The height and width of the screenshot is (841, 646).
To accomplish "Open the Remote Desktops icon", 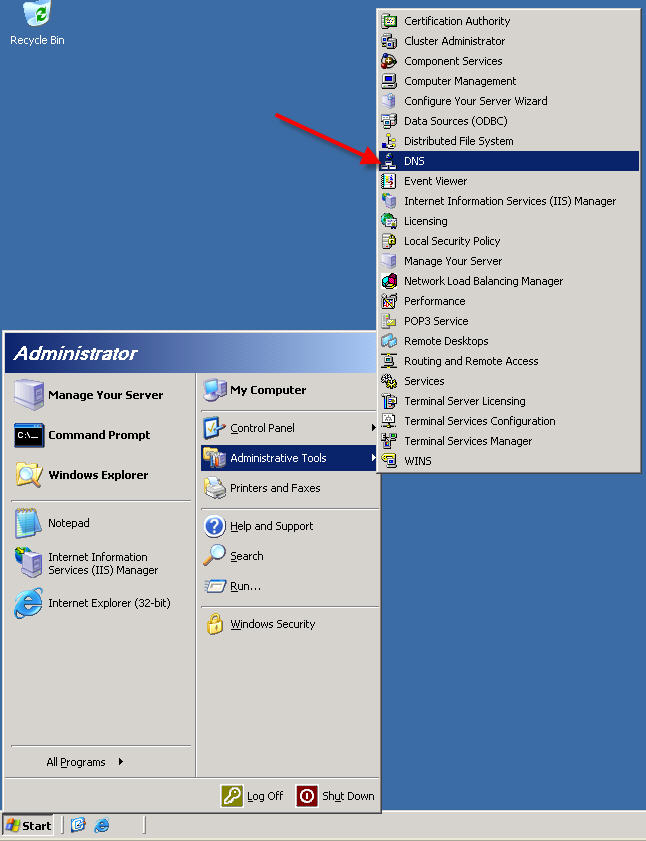I will tap(389, 341).
